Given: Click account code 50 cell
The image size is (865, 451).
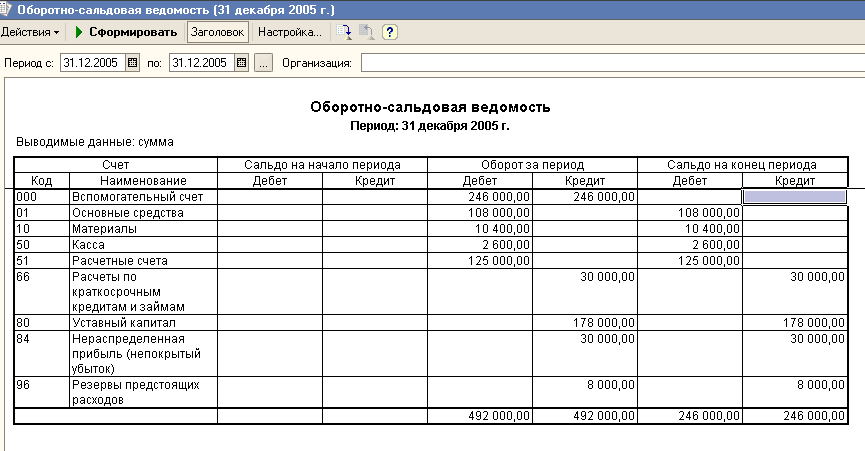Looking at the screenshot, I should point(42,245).
